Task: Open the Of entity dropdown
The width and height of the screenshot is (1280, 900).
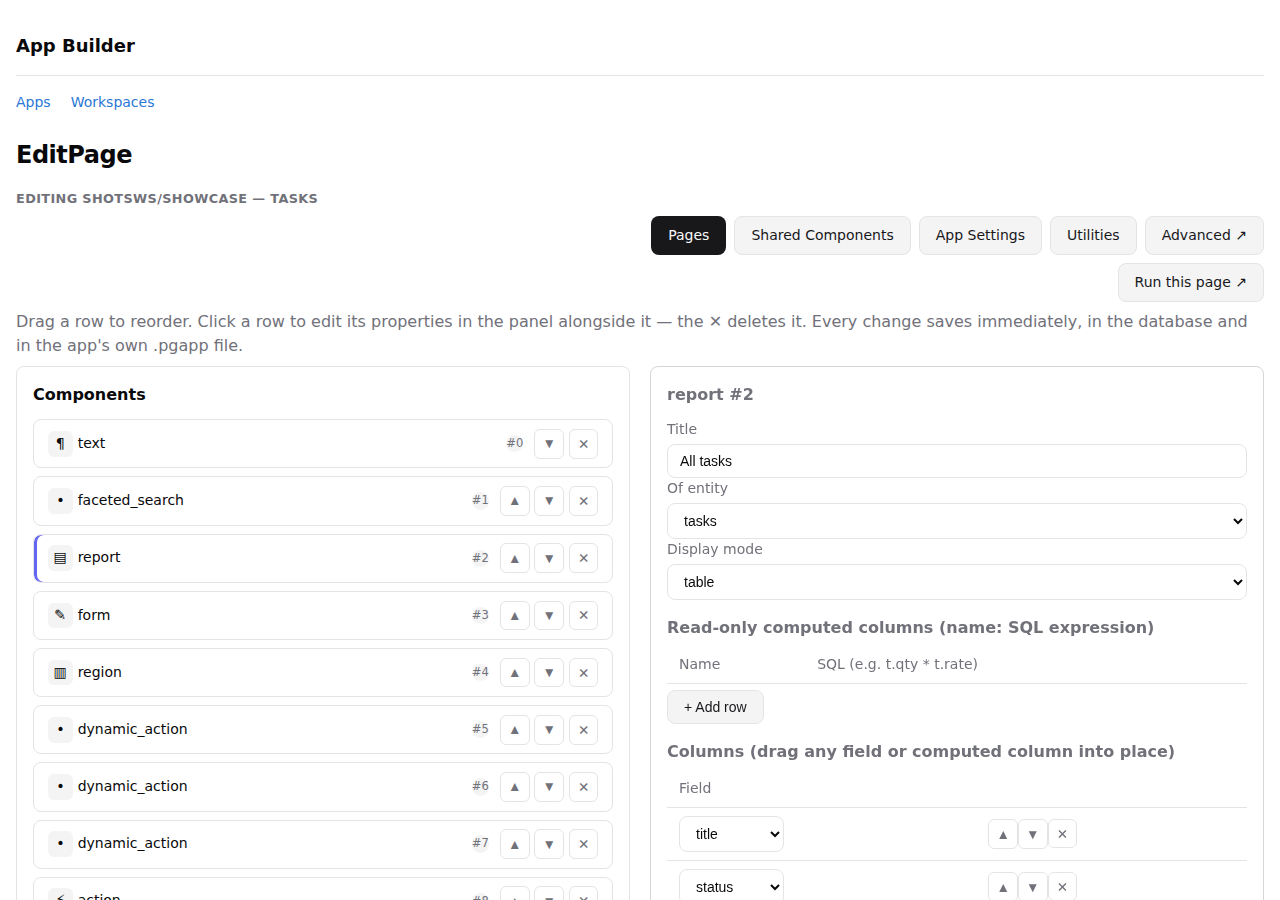Action: click(957, 521)
